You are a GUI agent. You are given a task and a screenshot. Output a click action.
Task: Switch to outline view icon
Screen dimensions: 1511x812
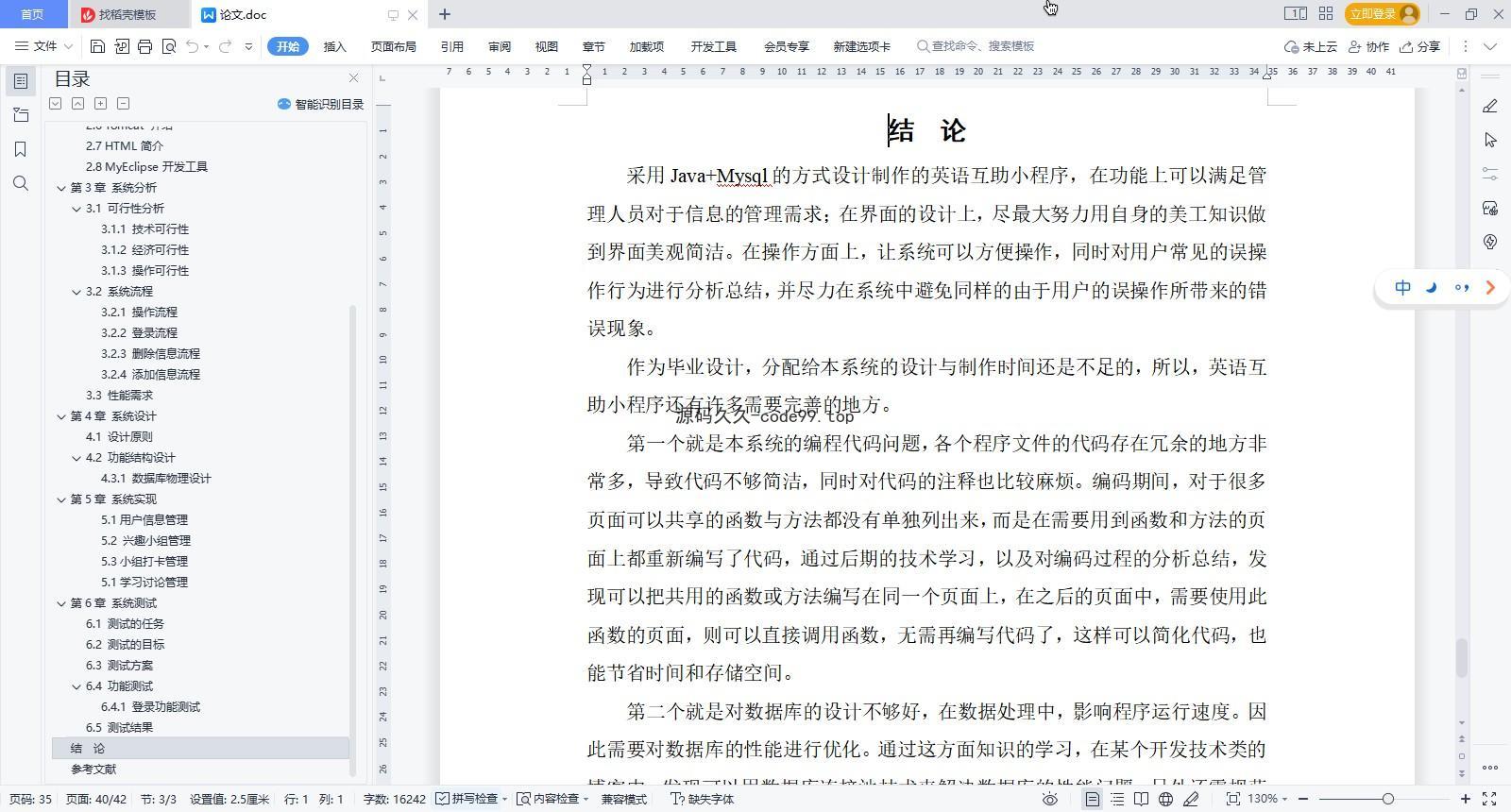(1117, 799)
